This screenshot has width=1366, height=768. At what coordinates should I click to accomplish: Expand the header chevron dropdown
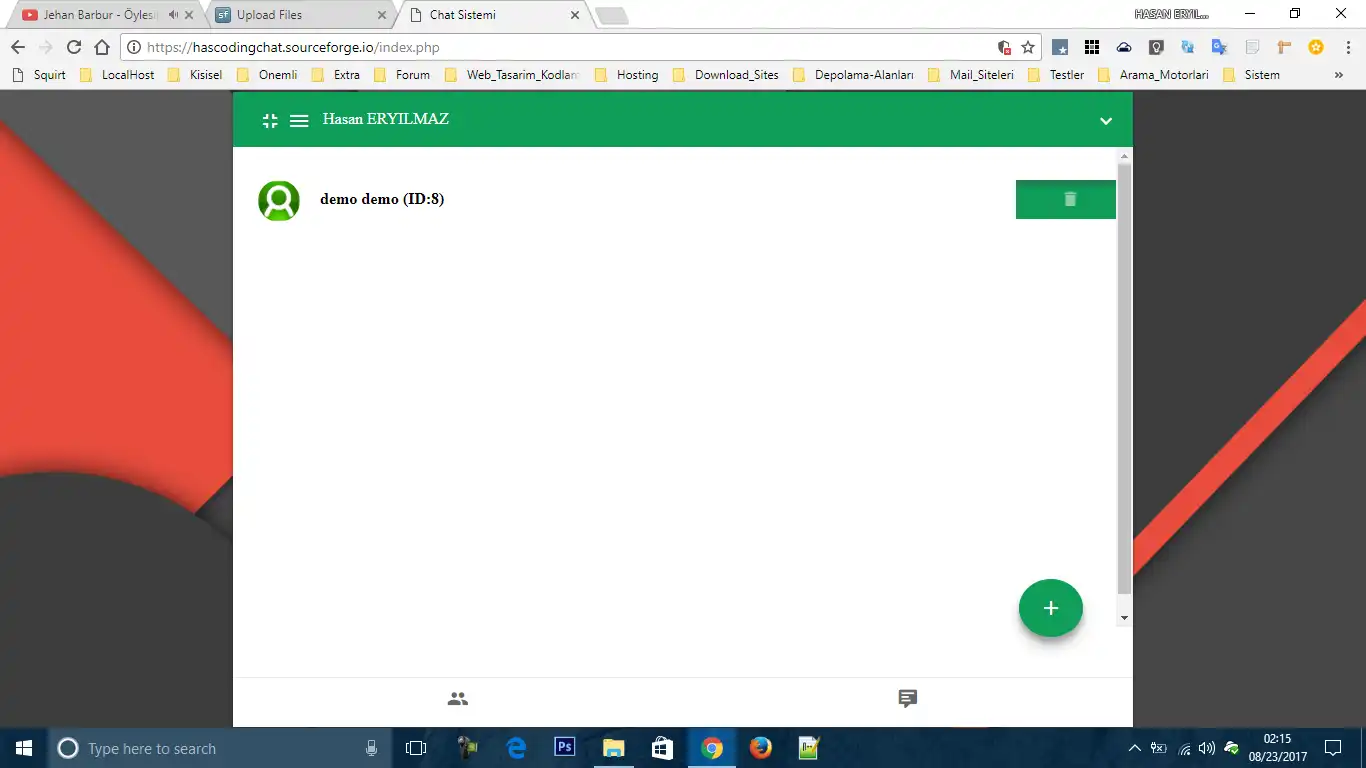1106,121
